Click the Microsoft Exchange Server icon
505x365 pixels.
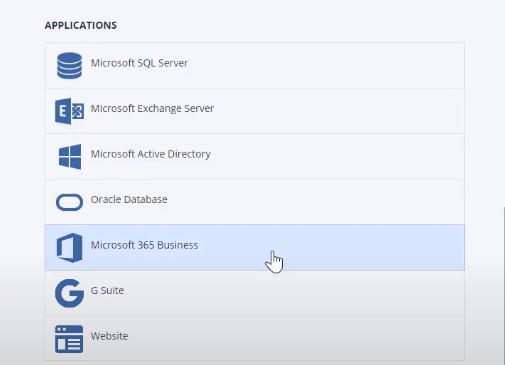click(x=69, y=111)
